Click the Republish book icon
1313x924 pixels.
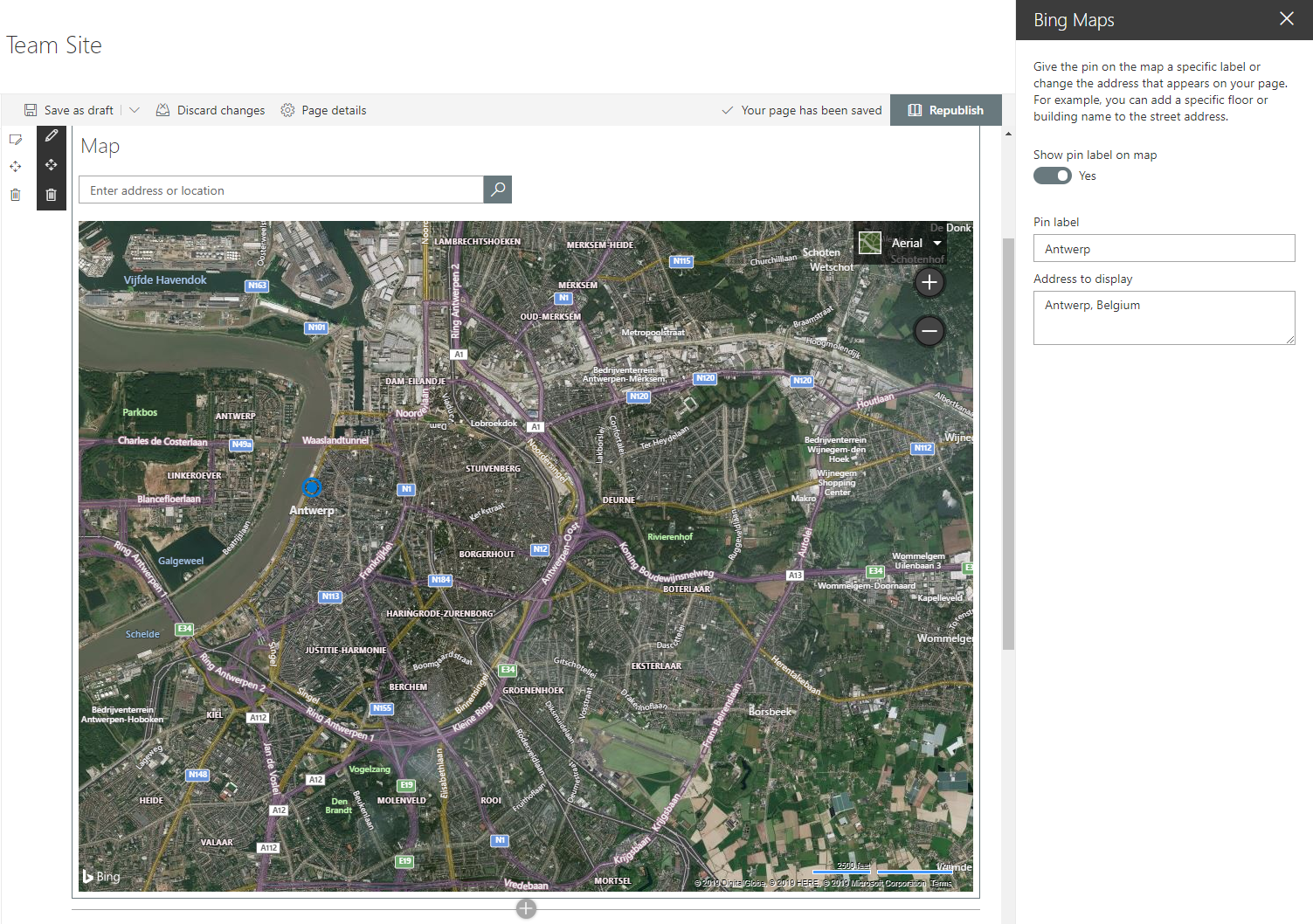coord(915,110)
